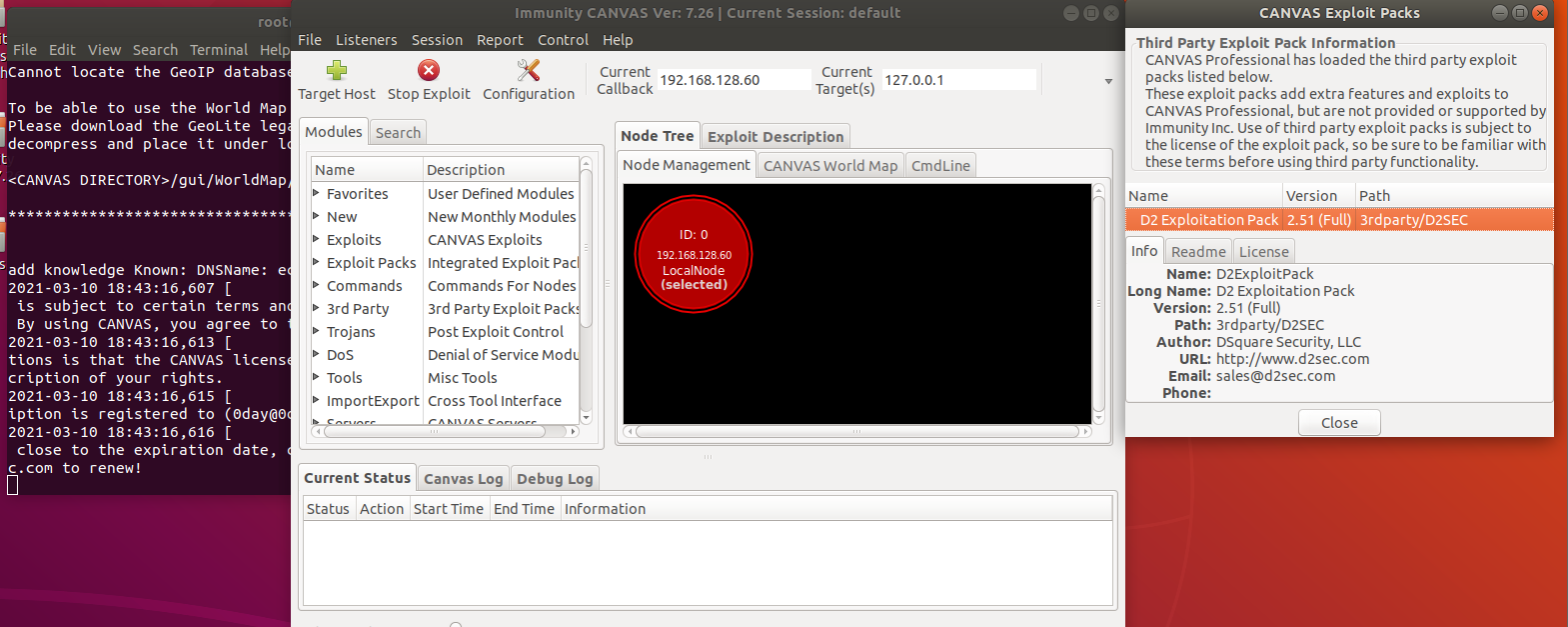Select the Current Status tab
This screenshot has width=1568, height=627.
pos(357,478)
